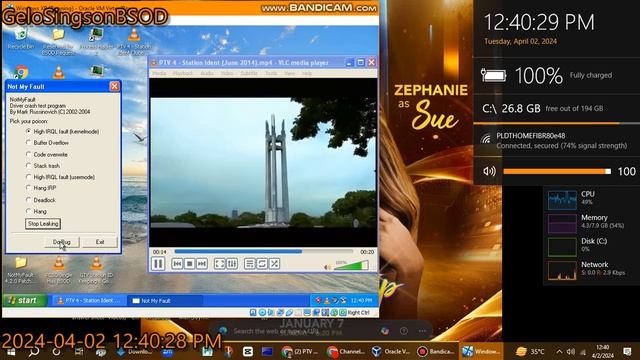Toggle VLC fullscreen mode
640x360 pixels.
click(x=220, y=264)
